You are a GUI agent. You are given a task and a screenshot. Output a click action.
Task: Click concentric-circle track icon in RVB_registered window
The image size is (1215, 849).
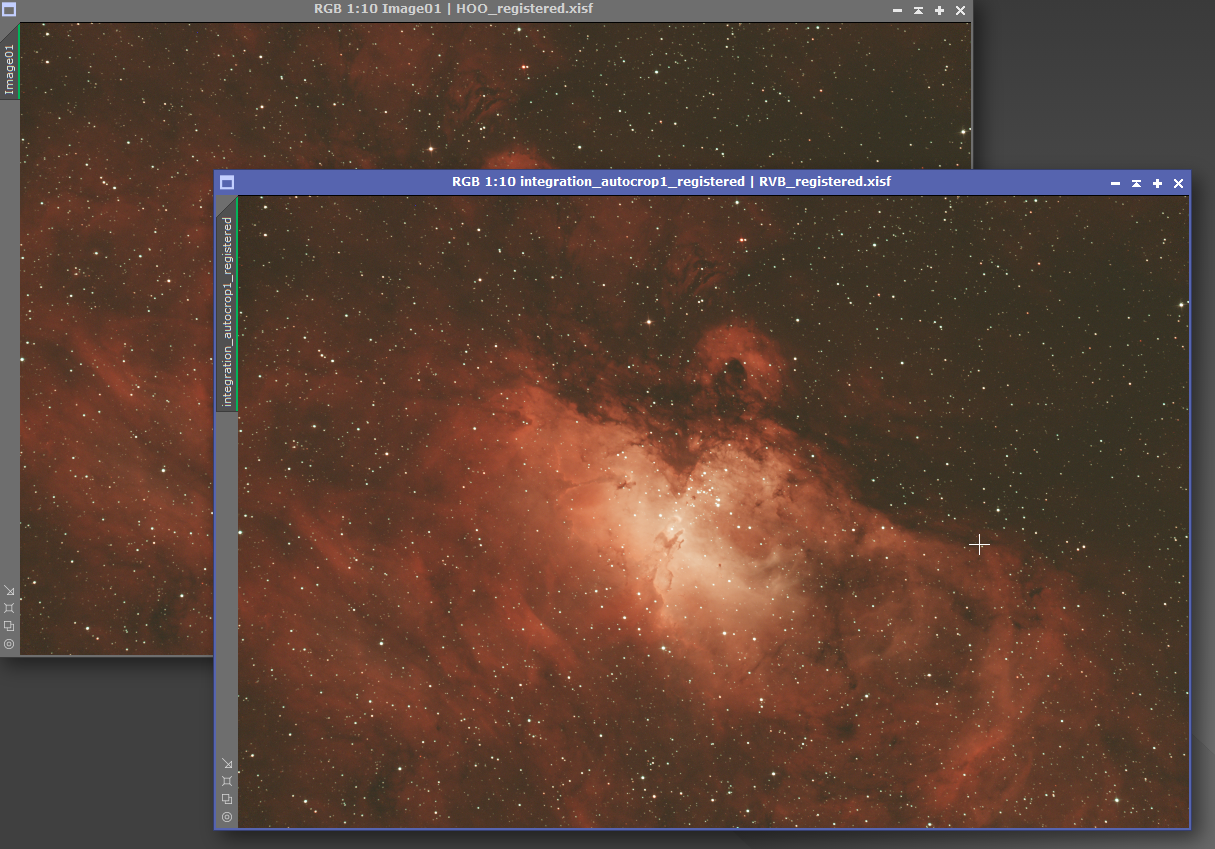click(x=227, y=817)
